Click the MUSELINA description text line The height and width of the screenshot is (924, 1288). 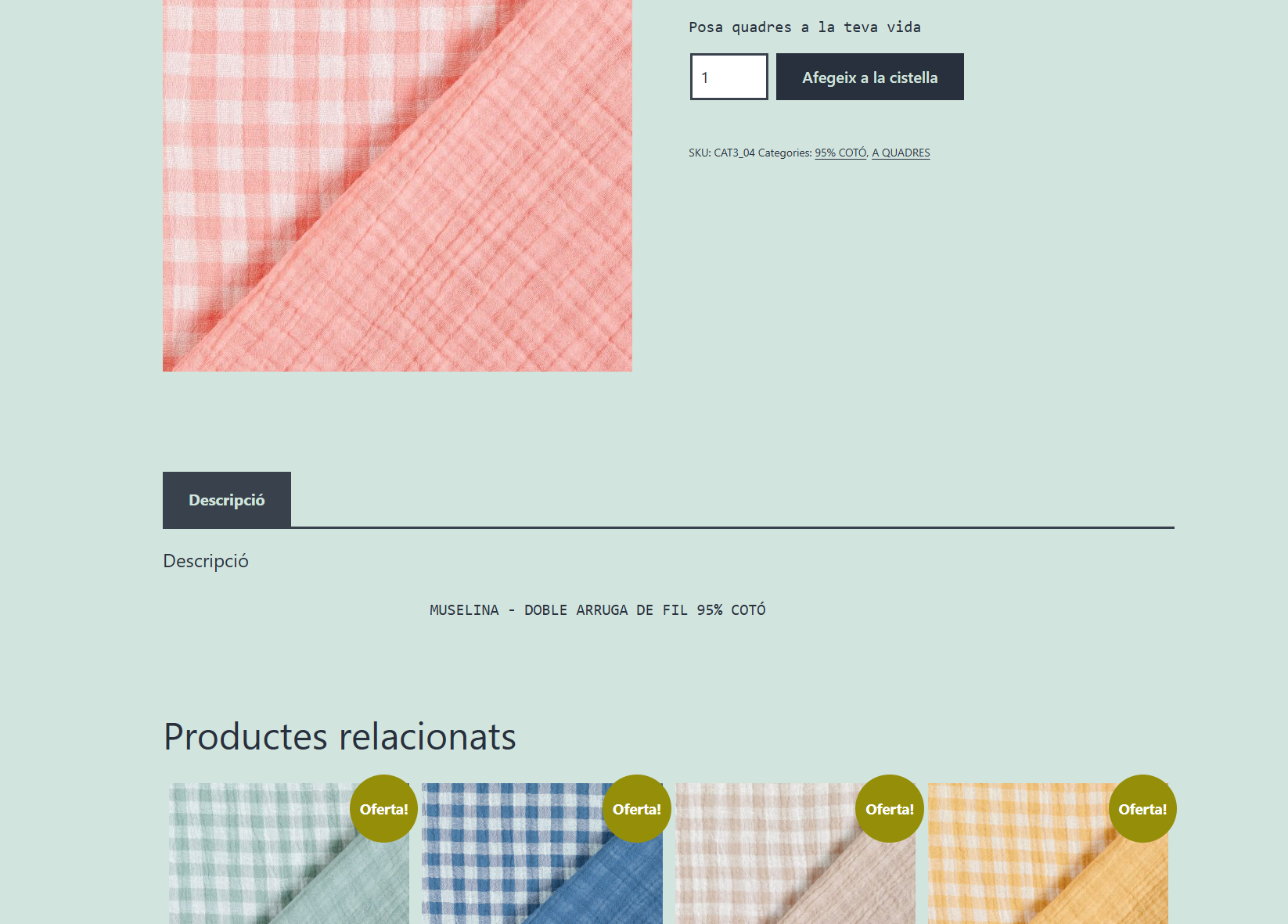(597, 610)
